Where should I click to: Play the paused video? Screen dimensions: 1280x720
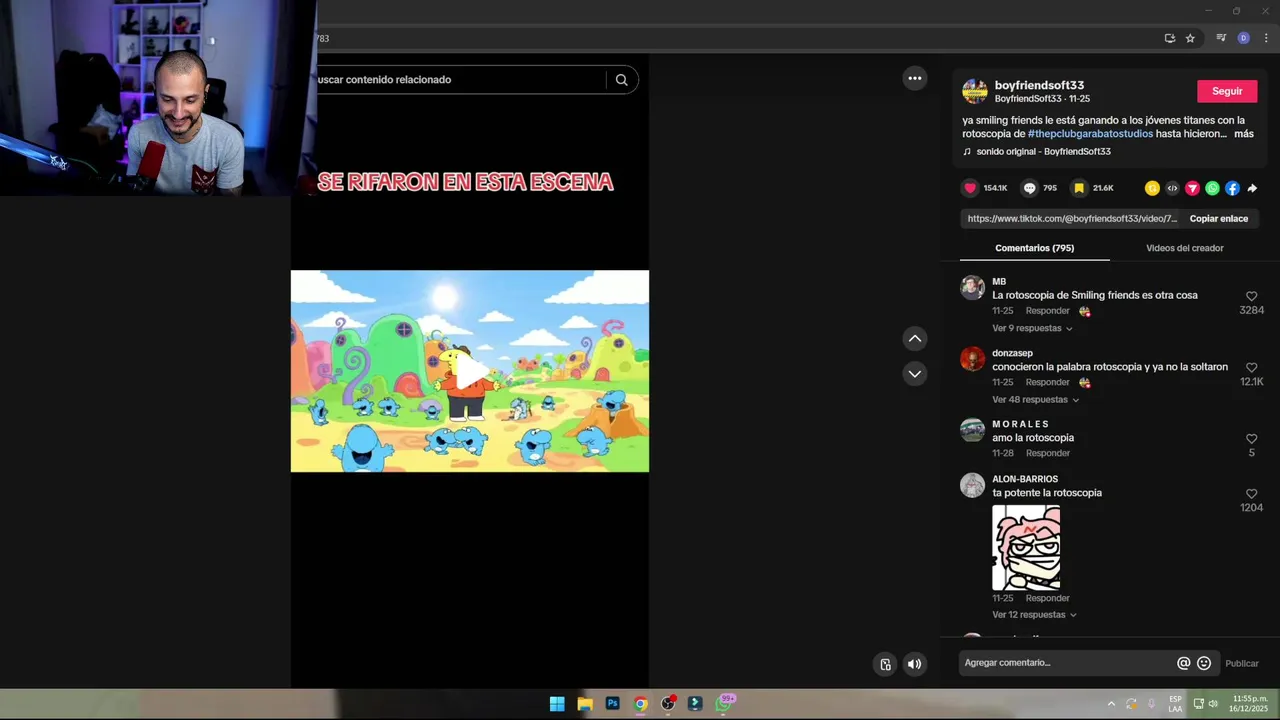pos(470,371)
